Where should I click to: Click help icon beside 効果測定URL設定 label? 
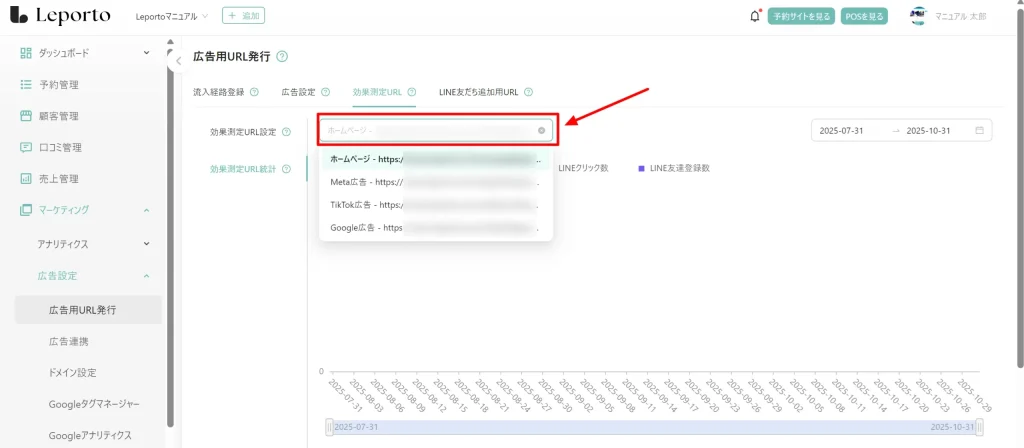(287, 131)
